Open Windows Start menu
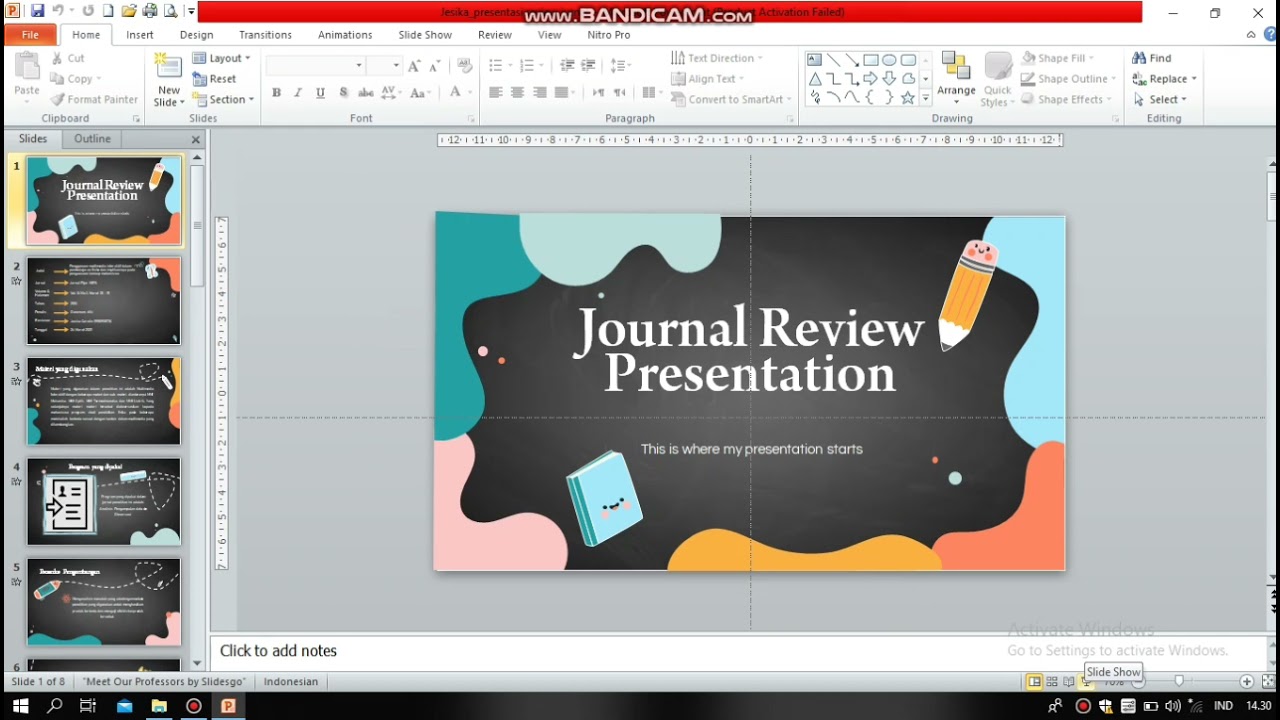Image resolution: width=1280 pixels, height=720 pixels. [20, 706]
